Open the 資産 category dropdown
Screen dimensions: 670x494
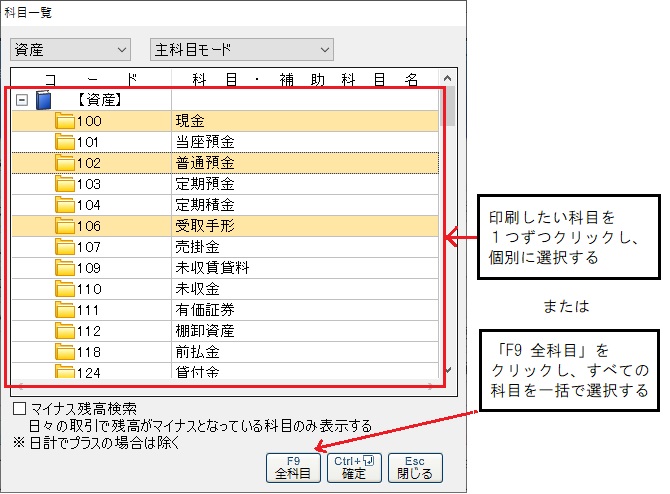[70, 49]
